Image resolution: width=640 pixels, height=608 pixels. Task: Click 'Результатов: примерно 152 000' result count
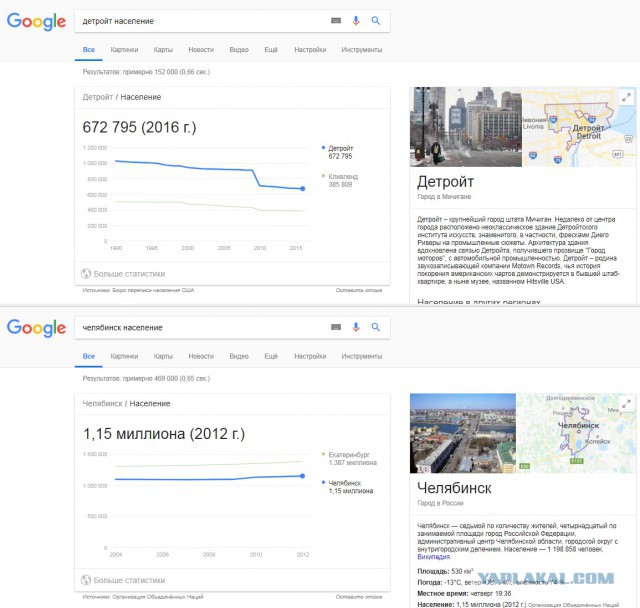click(146, 72)
